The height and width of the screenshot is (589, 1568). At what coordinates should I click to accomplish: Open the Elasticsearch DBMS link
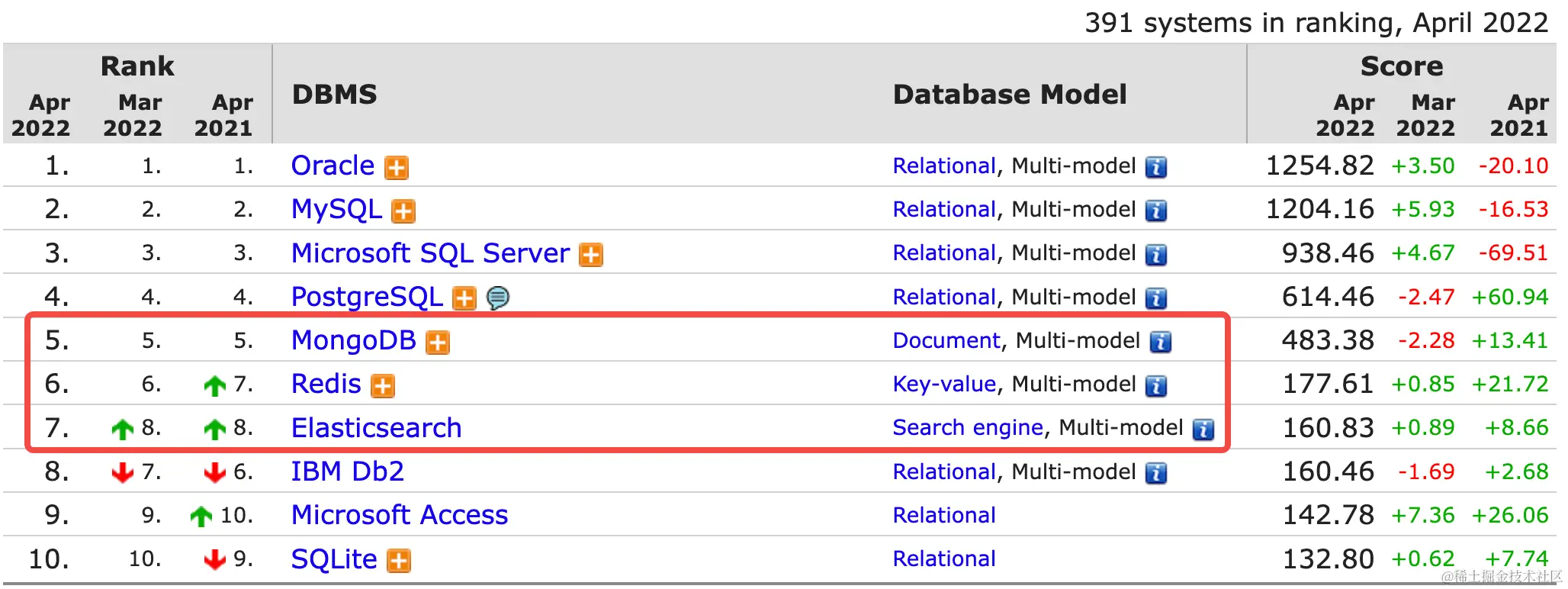click(x=377, y=428)
